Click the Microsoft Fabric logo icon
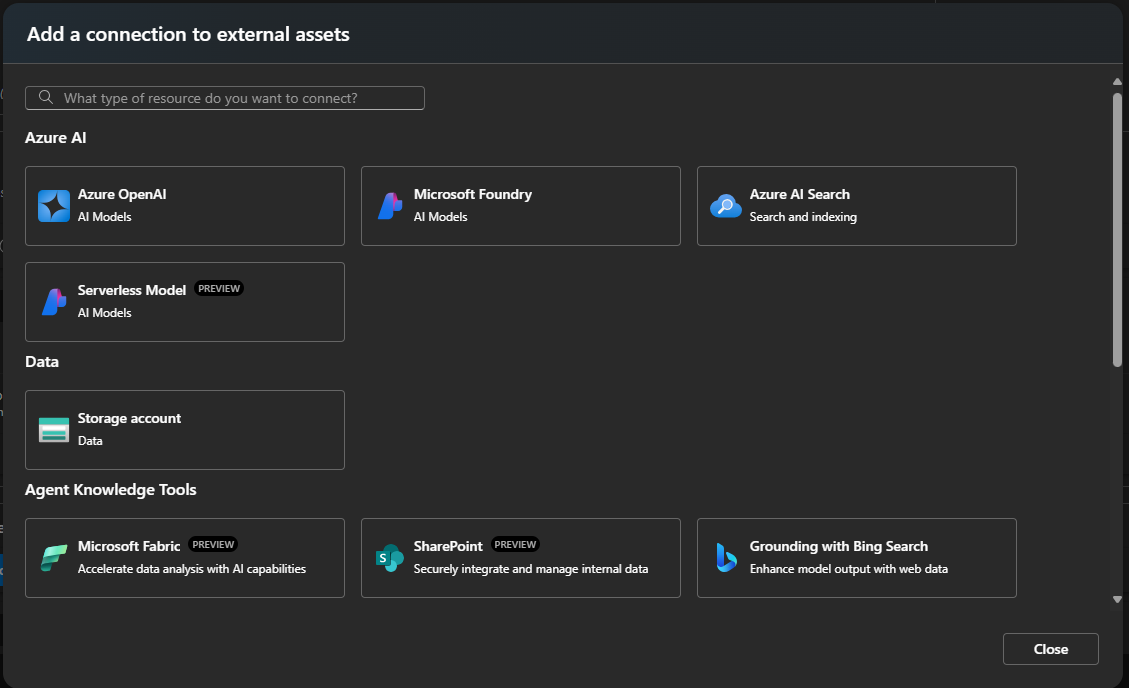Screen dimensions: 1129x688 tap(54, 558)
